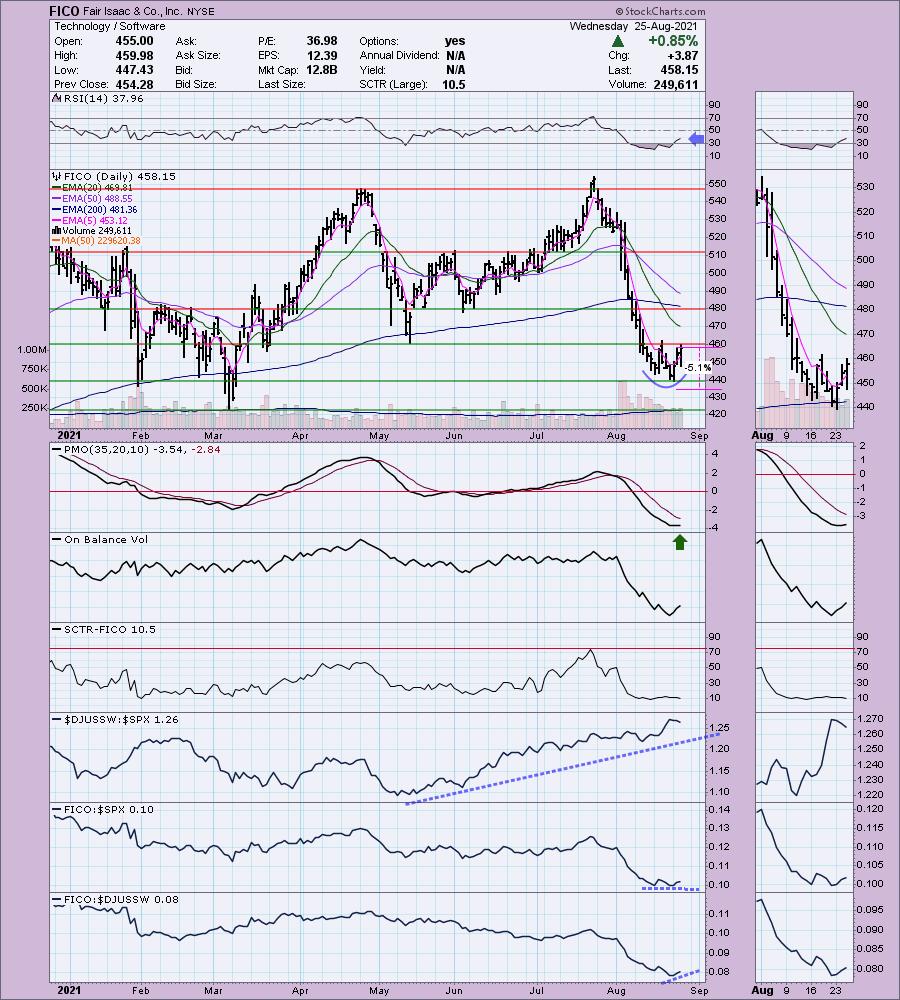Select the SCTR (Large) value 10.5 in header
Viewport: 900px width, 1000px height.
click(x=454, y=84)
